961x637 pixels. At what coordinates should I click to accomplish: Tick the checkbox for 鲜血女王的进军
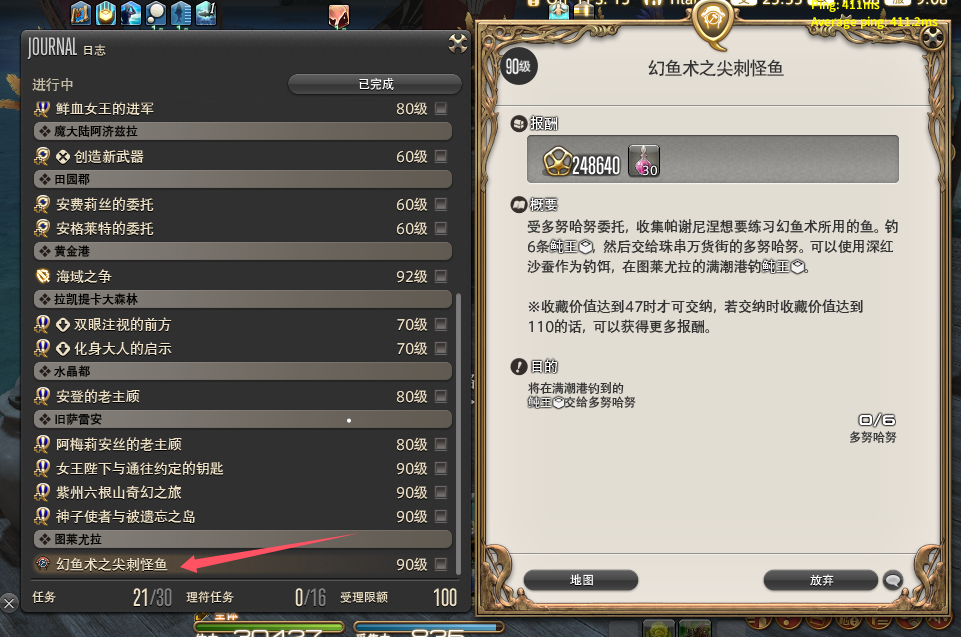441,109
